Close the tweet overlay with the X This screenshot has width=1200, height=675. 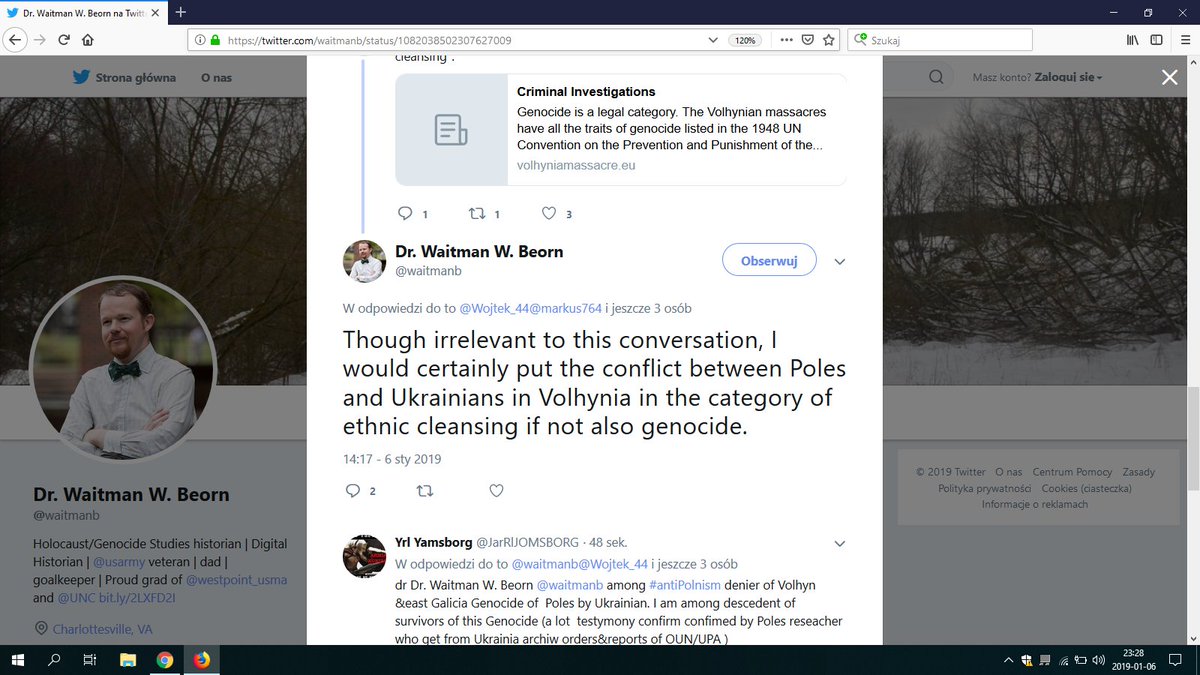[1169, 78]
